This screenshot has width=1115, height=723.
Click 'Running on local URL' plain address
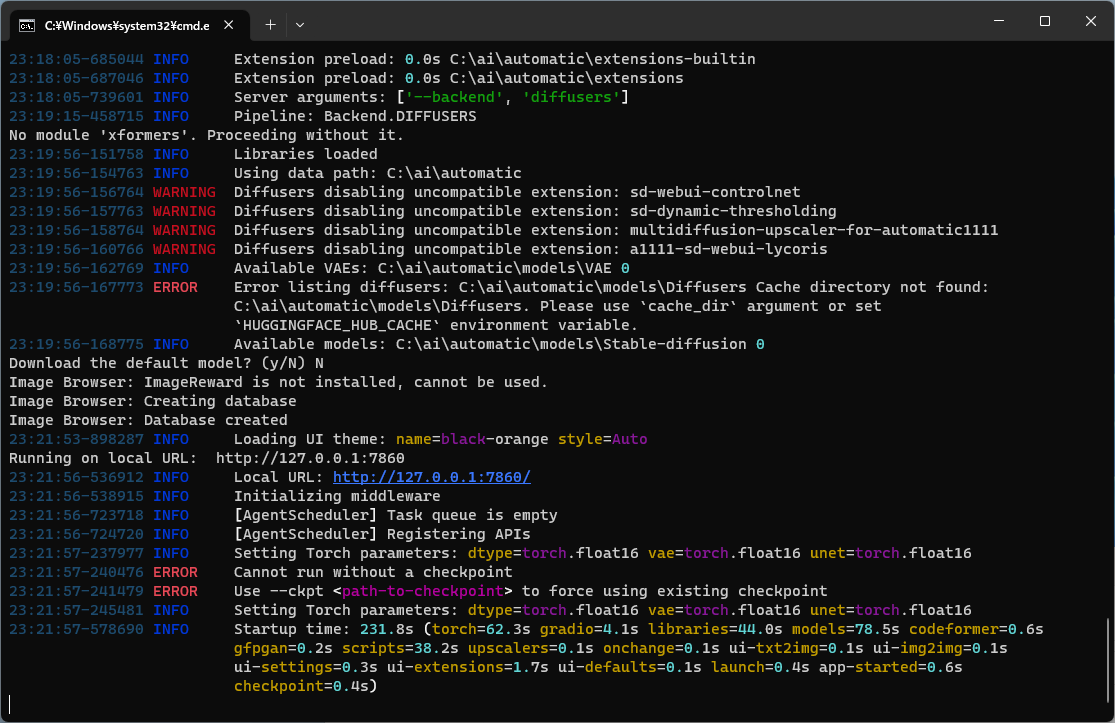point(310,459)
